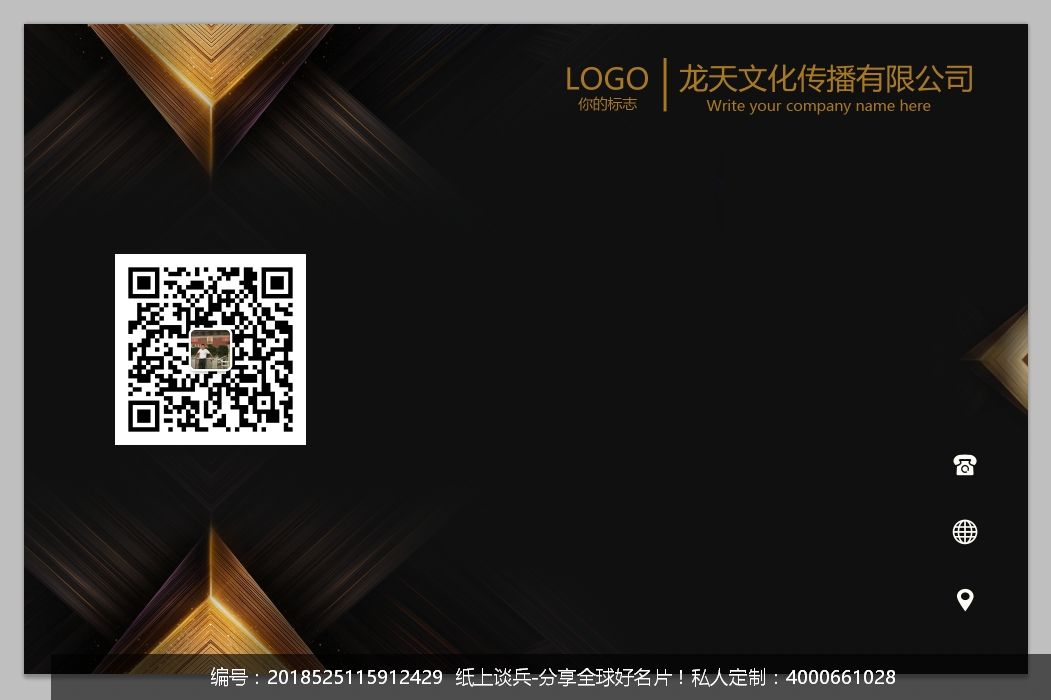This screenshot has height=700, width=1051.
Task: Click the telephone icon
Action: [x=965, y=465]
